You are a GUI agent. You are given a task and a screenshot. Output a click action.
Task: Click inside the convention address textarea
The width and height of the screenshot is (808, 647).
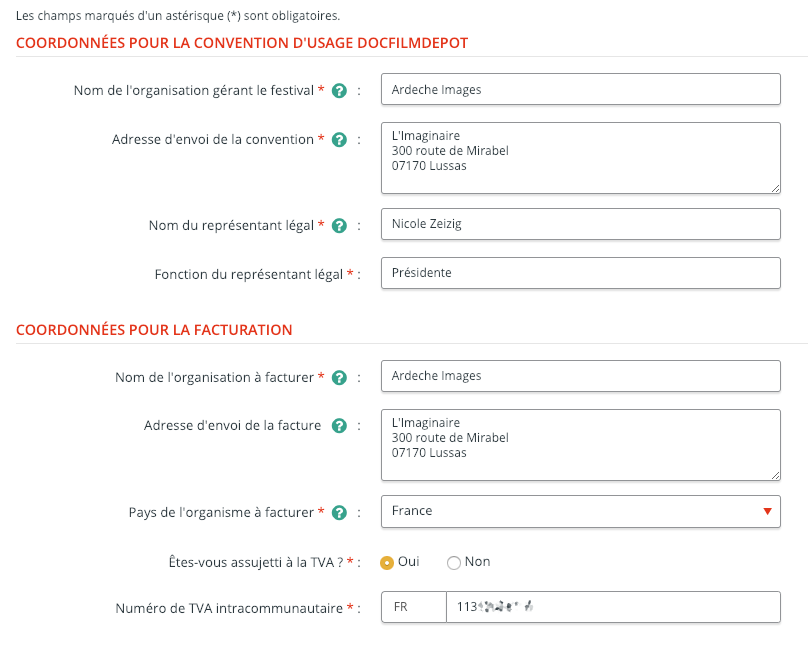[x=580, y=157]
